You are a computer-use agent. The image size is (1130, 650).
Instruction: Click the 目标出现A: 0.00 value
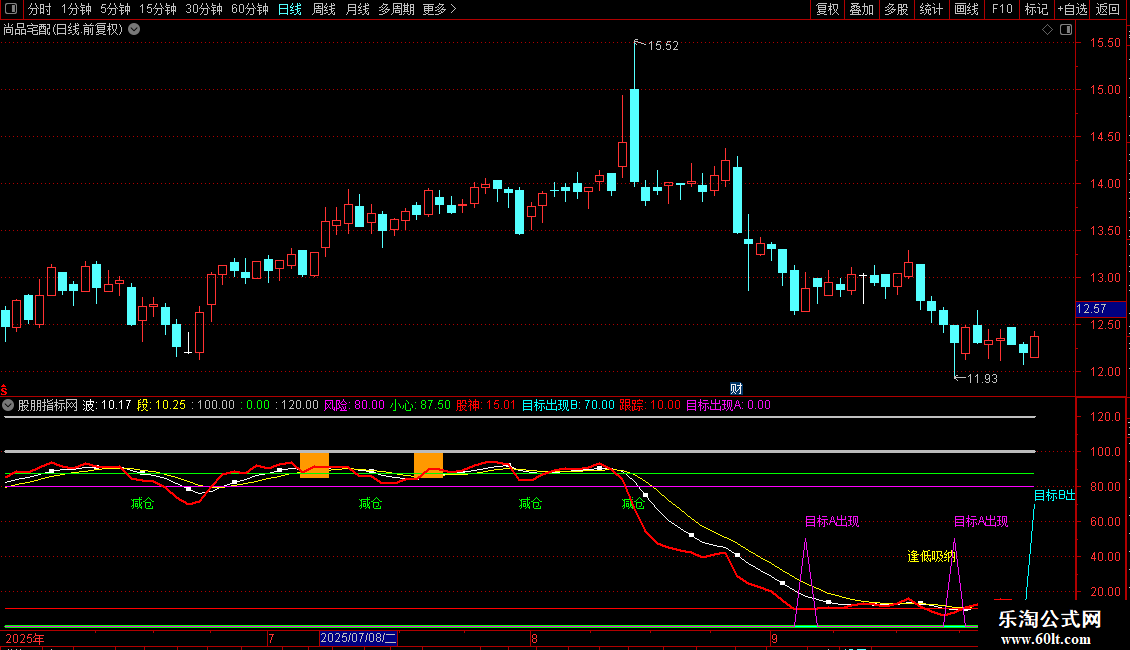(728, 405)
